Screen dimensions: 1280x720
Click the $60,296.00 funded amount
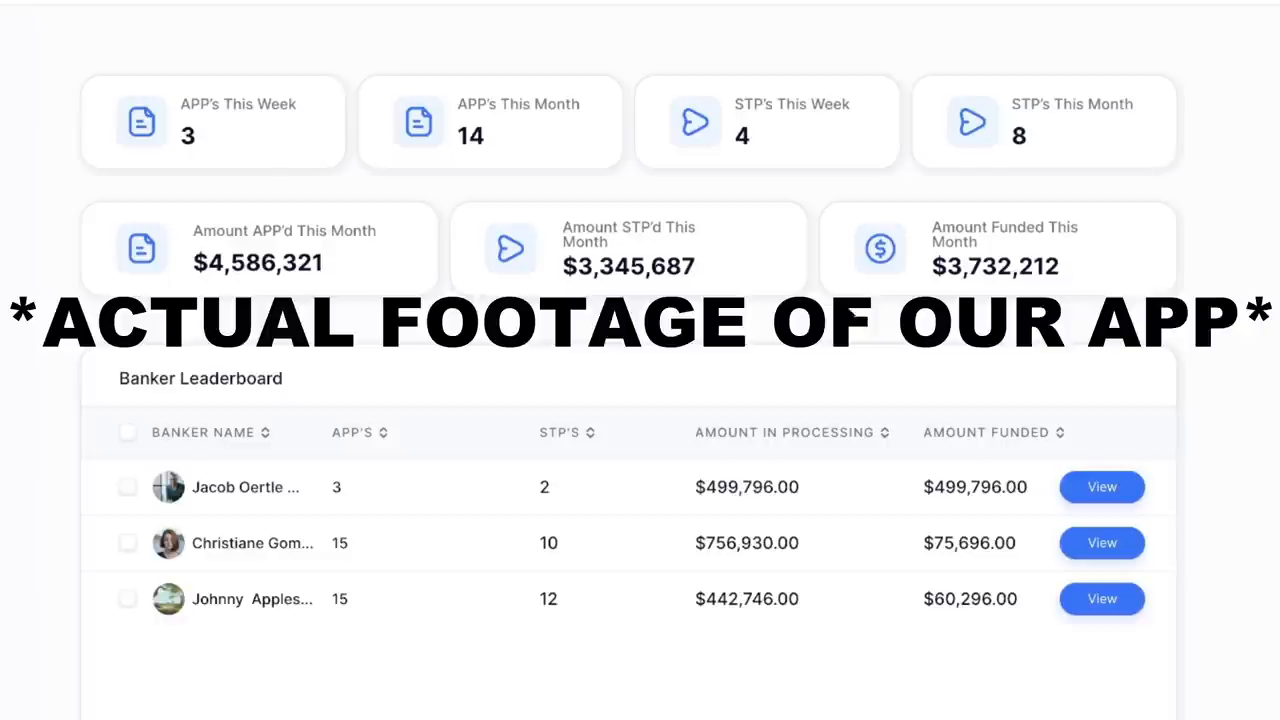click(970, 599)
